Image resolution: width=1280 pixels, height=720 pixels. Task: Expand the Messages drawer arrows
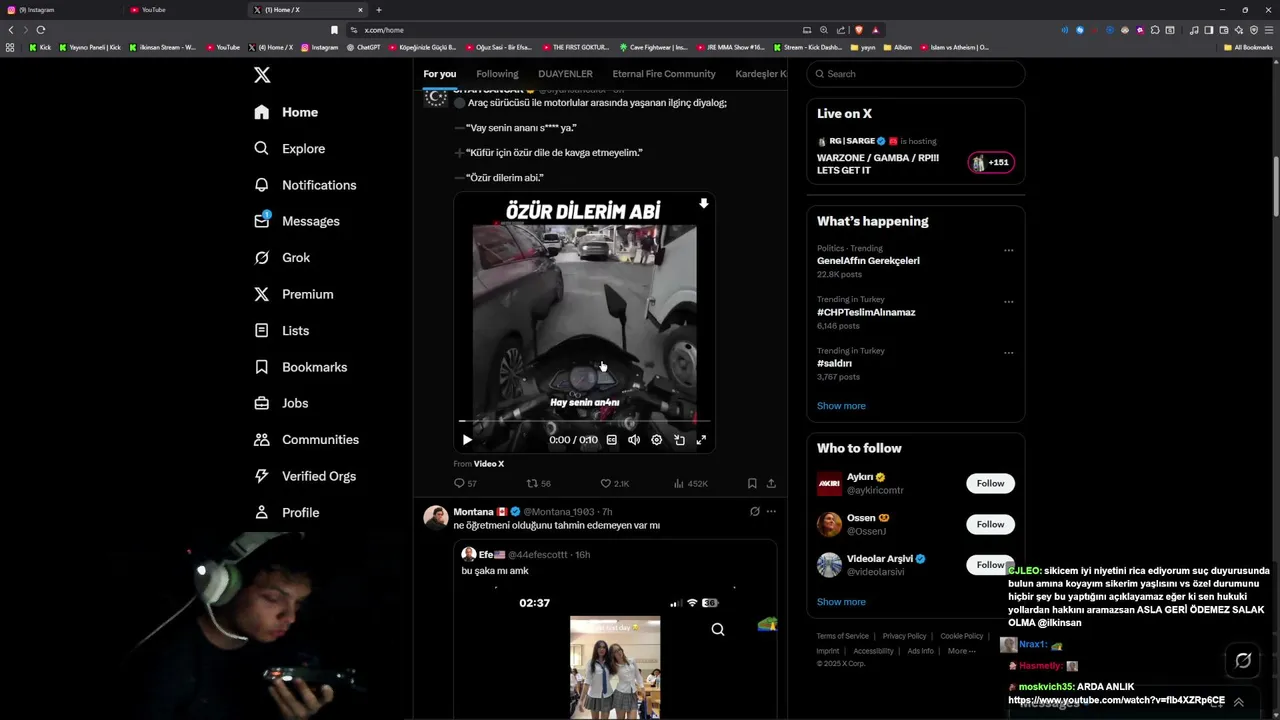point(1239,702)
